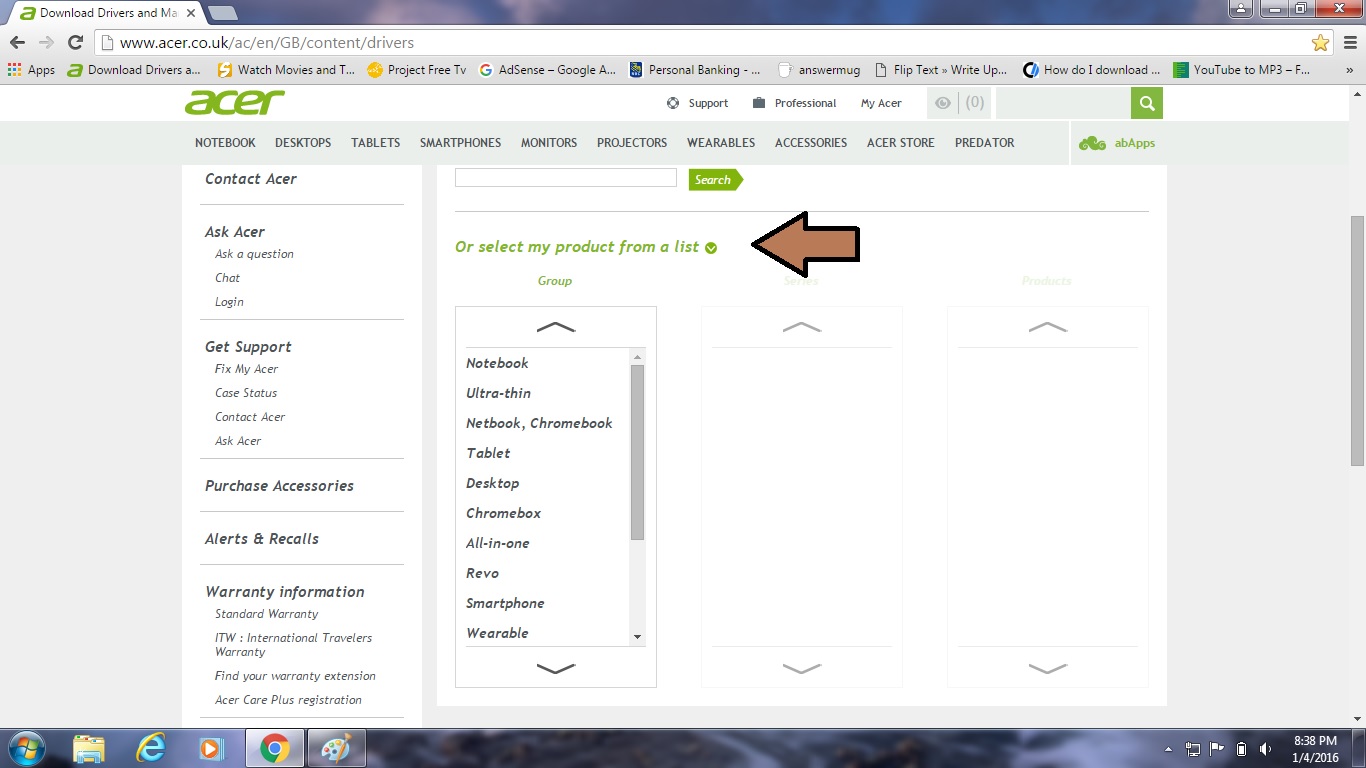
Task: Bookmark this page with the star icon
Action: [1321, 43]
